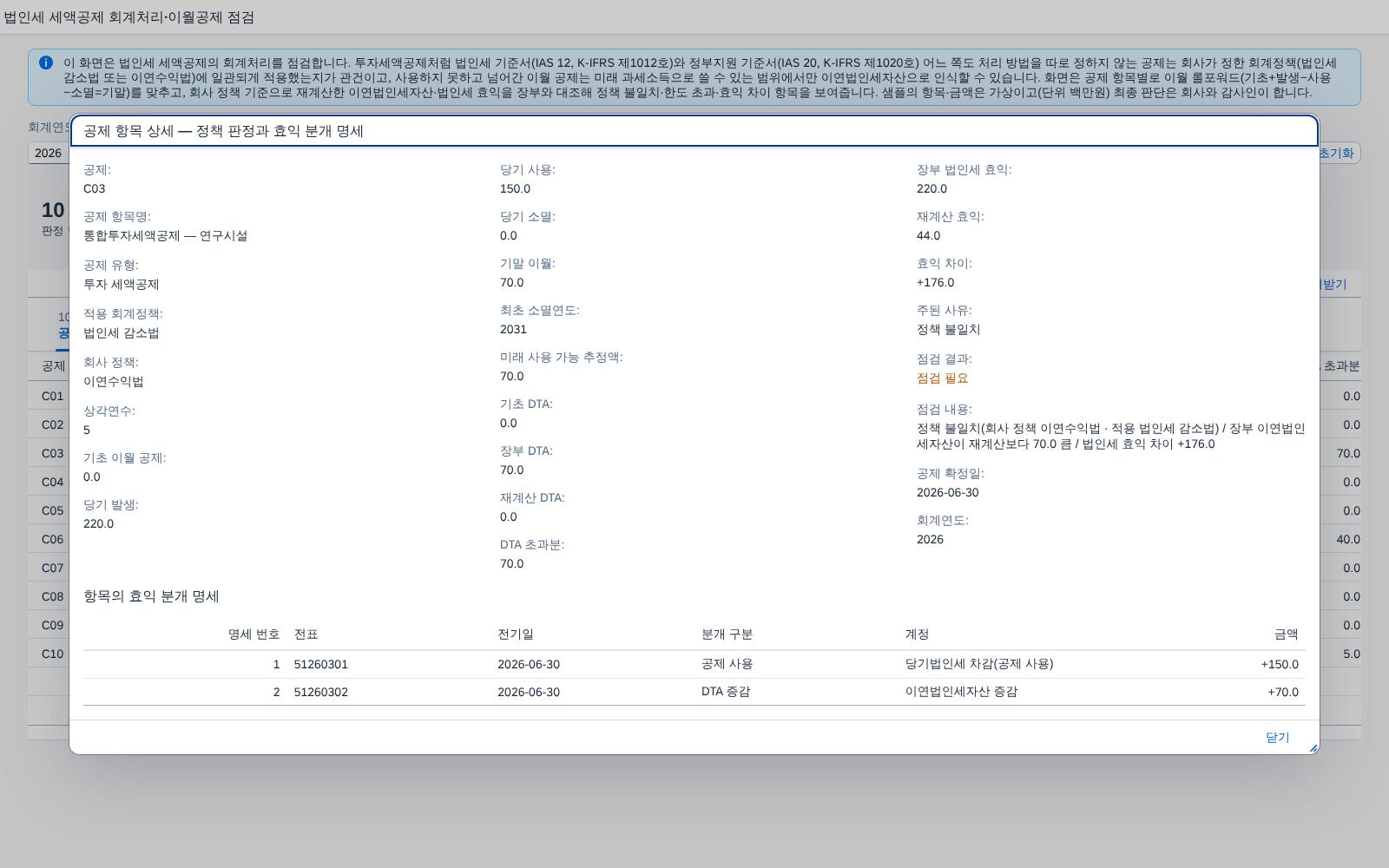This screenshot has height=868, width=1389.
Task: Click the dialog resize handle icon
Action: tap(1313, 748)
